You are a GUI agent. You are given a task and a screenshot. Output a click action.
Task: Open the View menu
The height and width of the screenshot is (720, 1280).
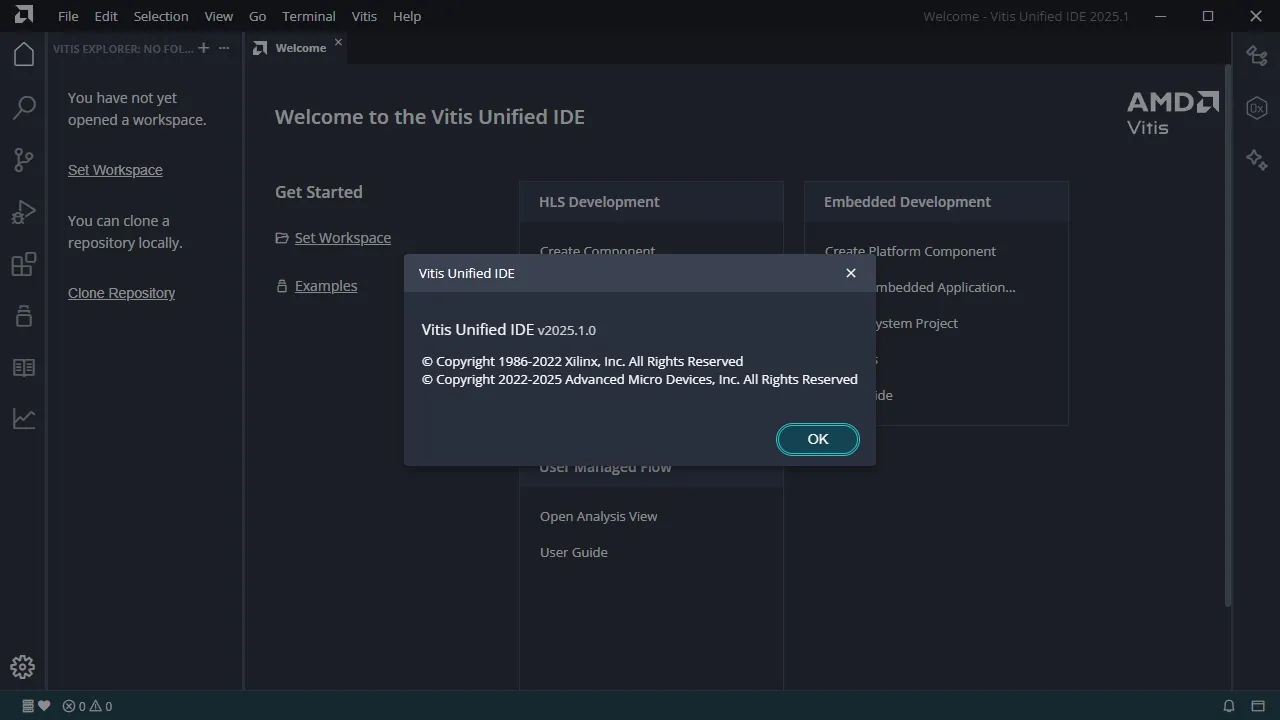coord(218,16)
